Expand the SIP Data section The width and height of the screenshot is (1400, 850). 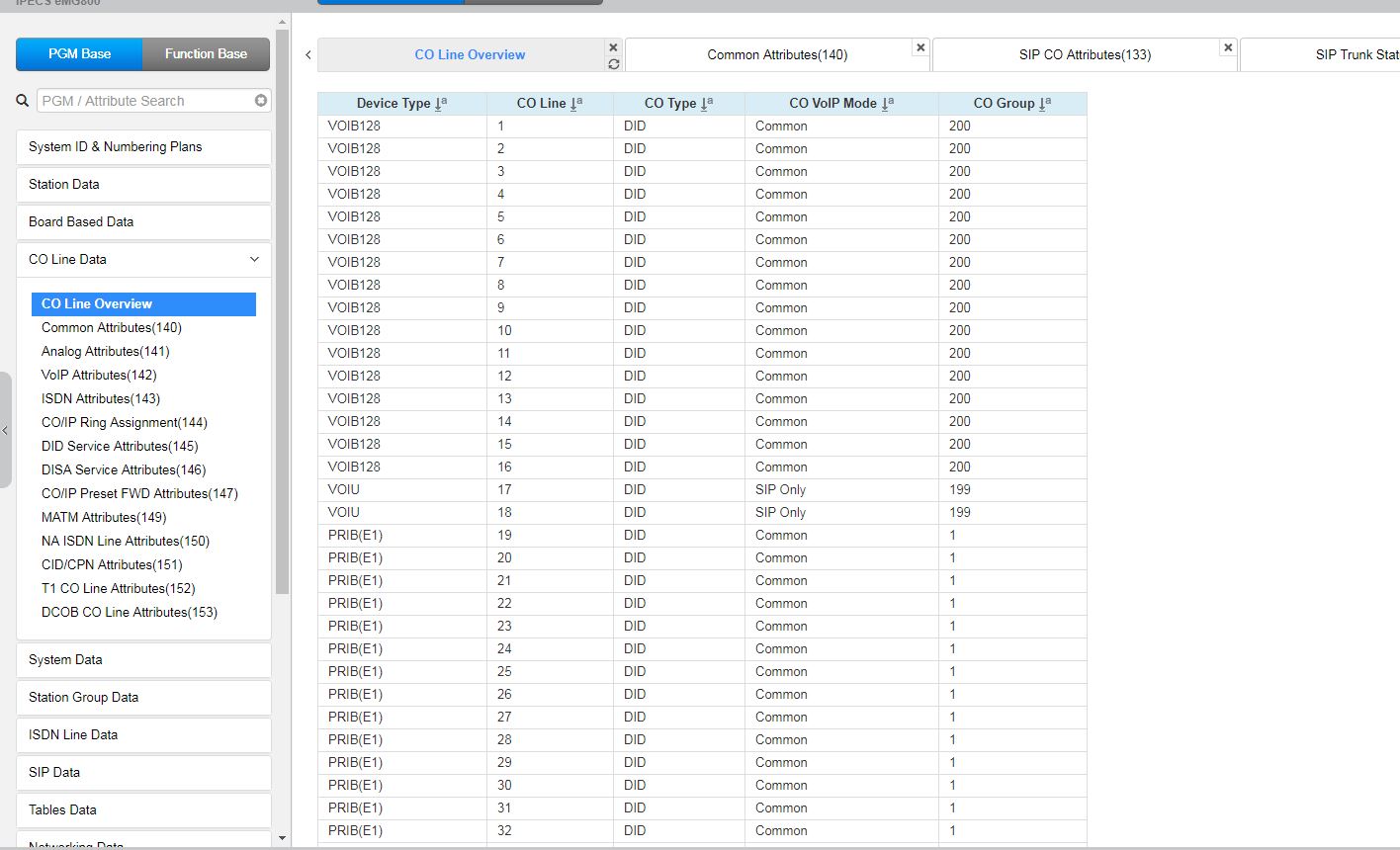(143, 772)
